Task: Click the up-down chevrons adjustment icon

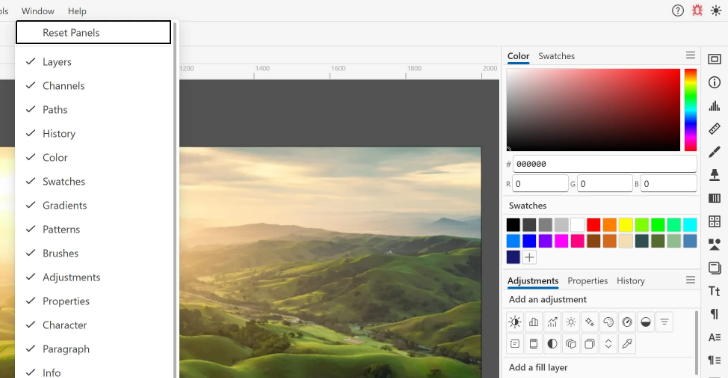Action: tap(608, 344)
